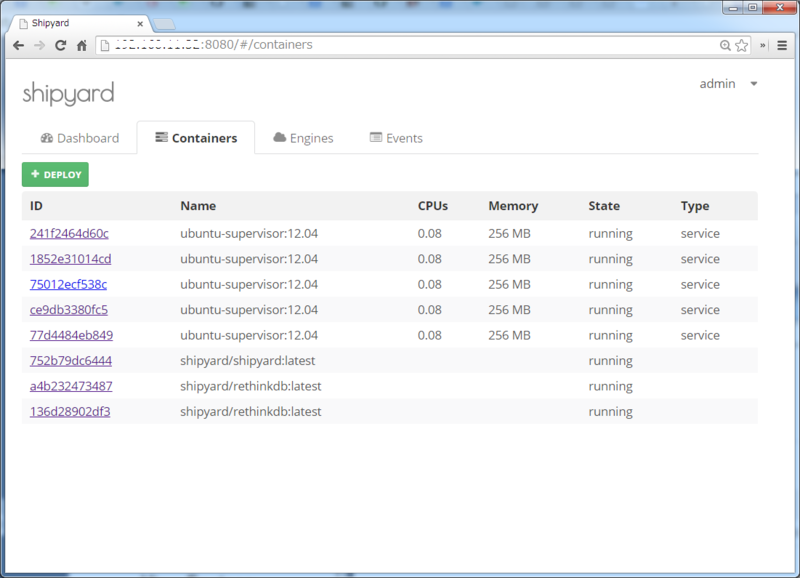Viewport: 800px width, 578px height.
Task: Show hidden extensions via chevron icon
Action: 763,45
